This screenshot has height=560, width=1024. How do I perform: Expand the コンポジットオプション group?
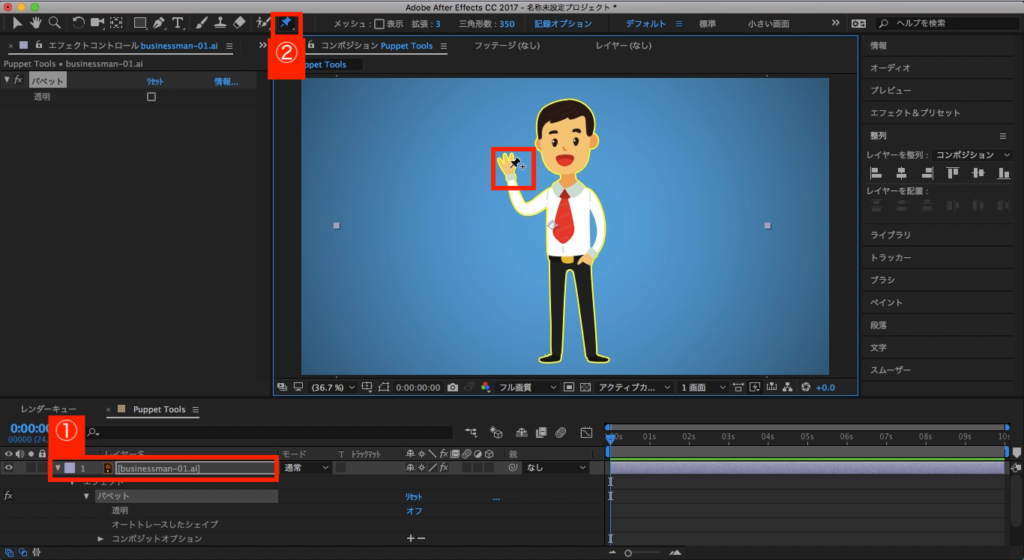100,539
